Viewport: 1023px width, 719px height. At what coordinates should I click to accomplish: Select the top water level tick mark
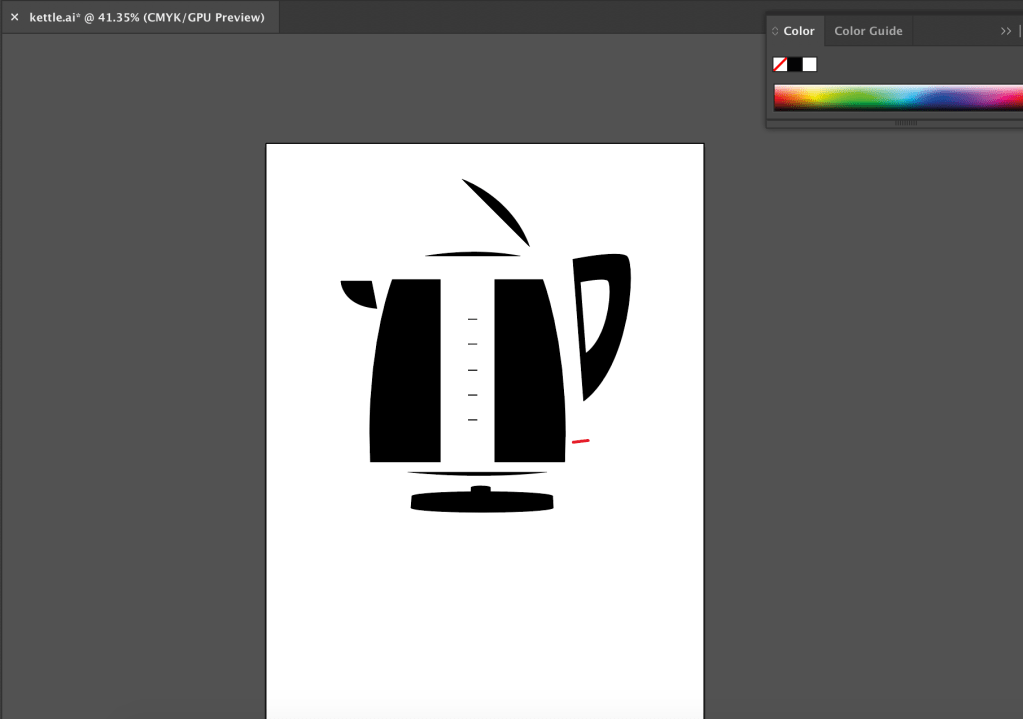[x=472, y=319]
